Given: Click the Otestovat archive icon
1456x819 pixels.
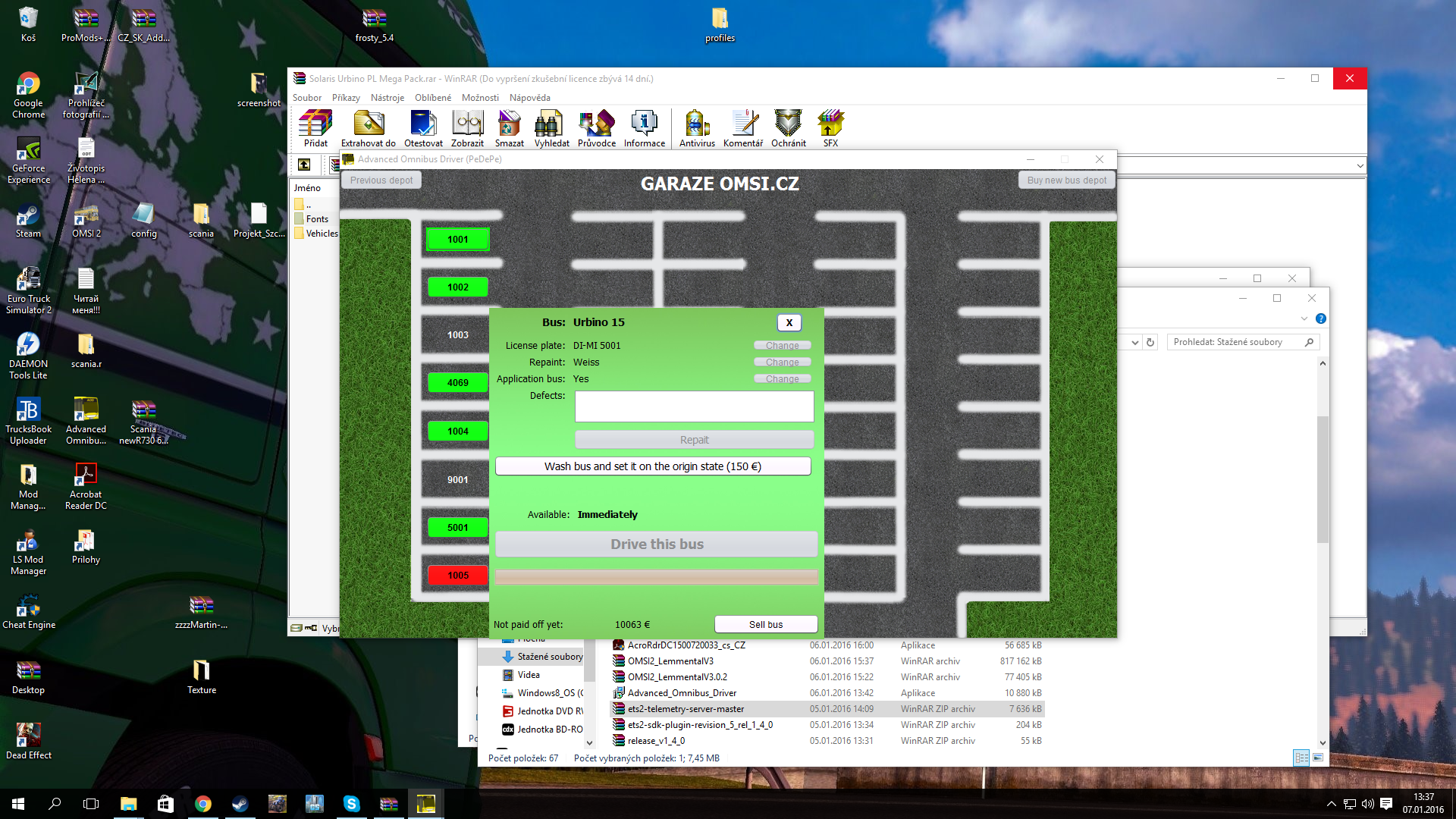Looking at the screenshot, I should (423, 127).
